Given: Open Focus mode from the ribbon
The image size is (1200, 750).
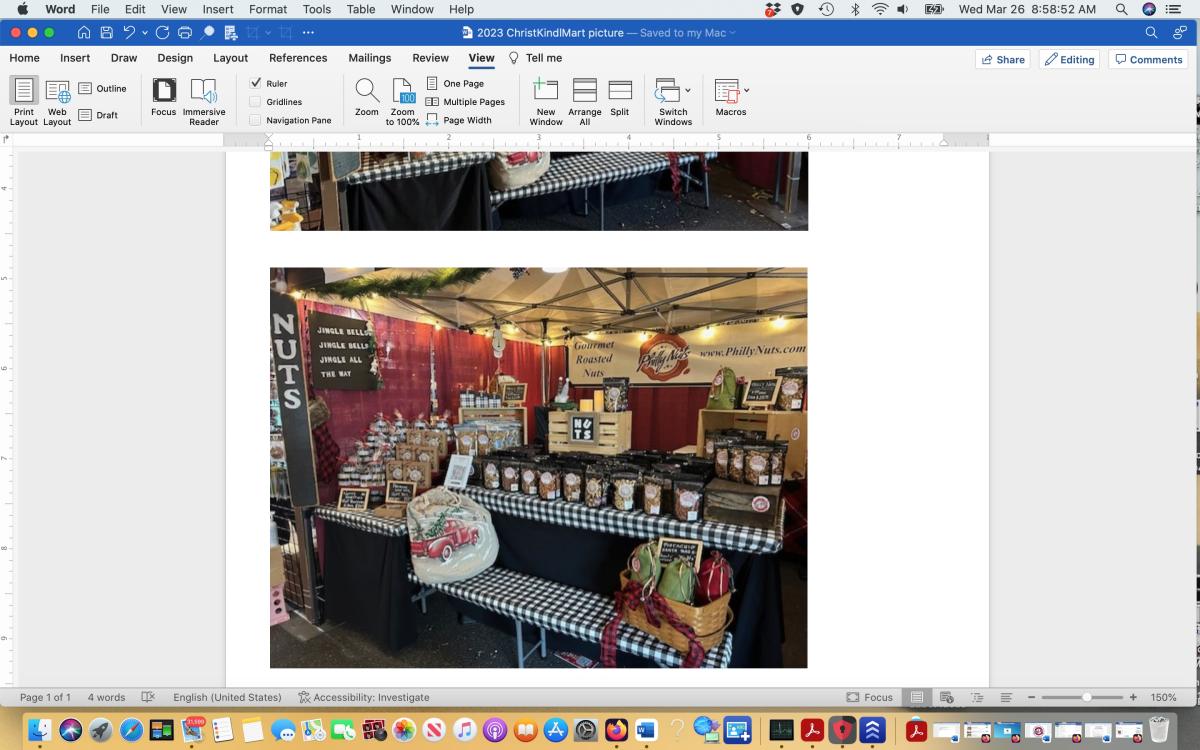Looking at the screenshot, I should point(164,98).
